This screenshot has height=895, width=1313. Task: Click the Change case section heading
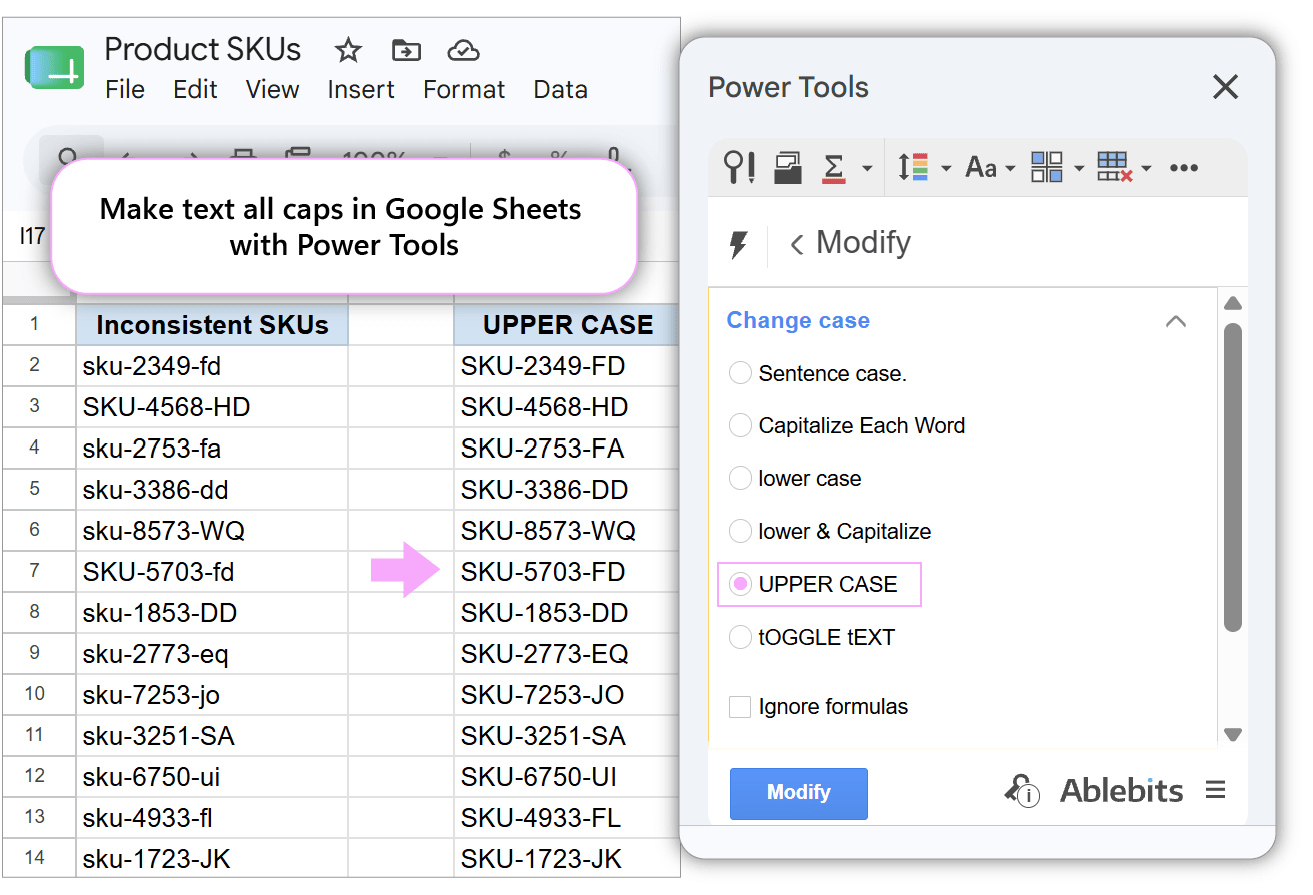(x=798, y=320)
